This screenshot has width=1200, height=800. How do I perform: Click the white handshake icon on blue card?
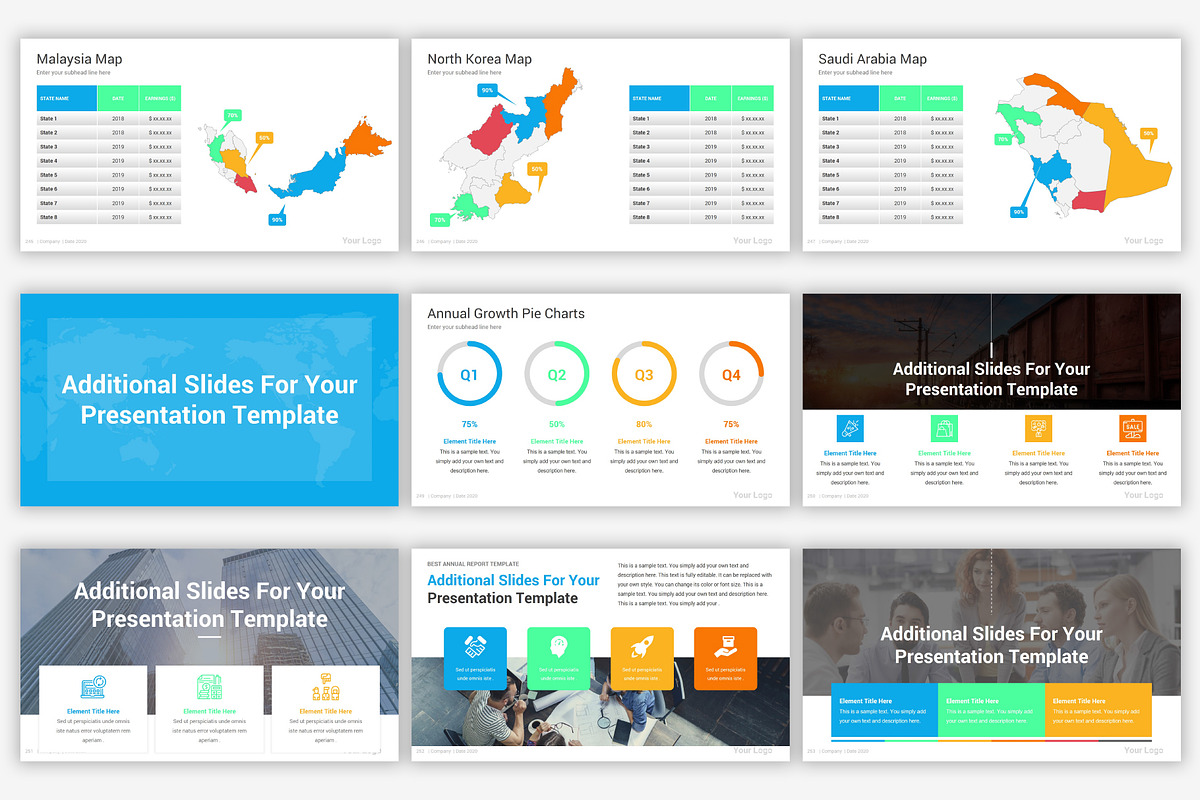(x=475, y=647)
